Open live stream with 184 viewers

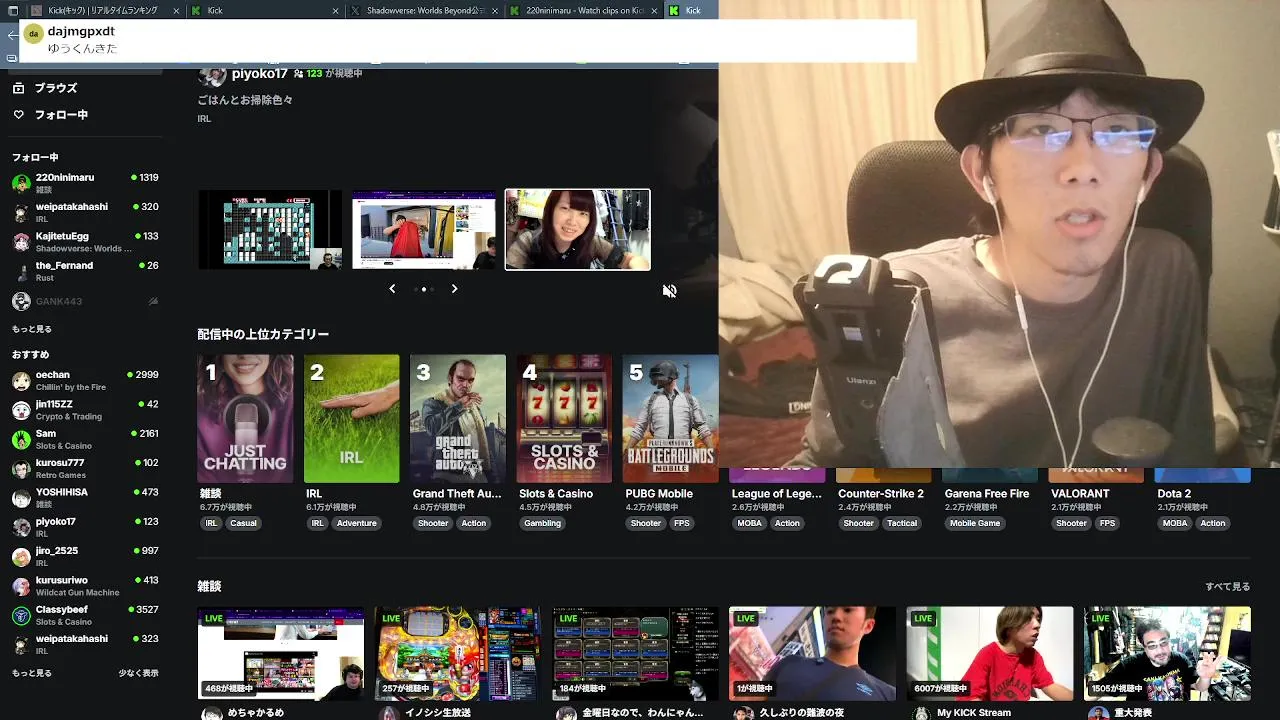(635, 653)
